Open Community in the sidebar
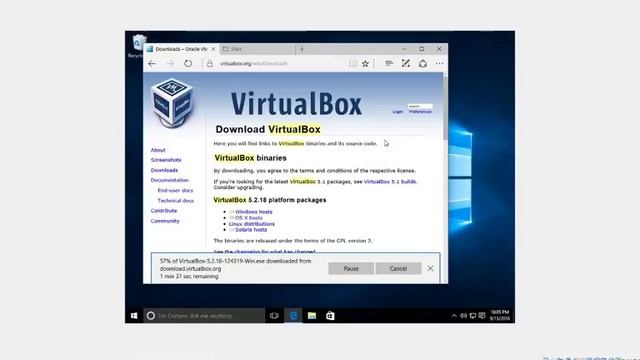The image size is (640, 360). click(x=165, y=221)
